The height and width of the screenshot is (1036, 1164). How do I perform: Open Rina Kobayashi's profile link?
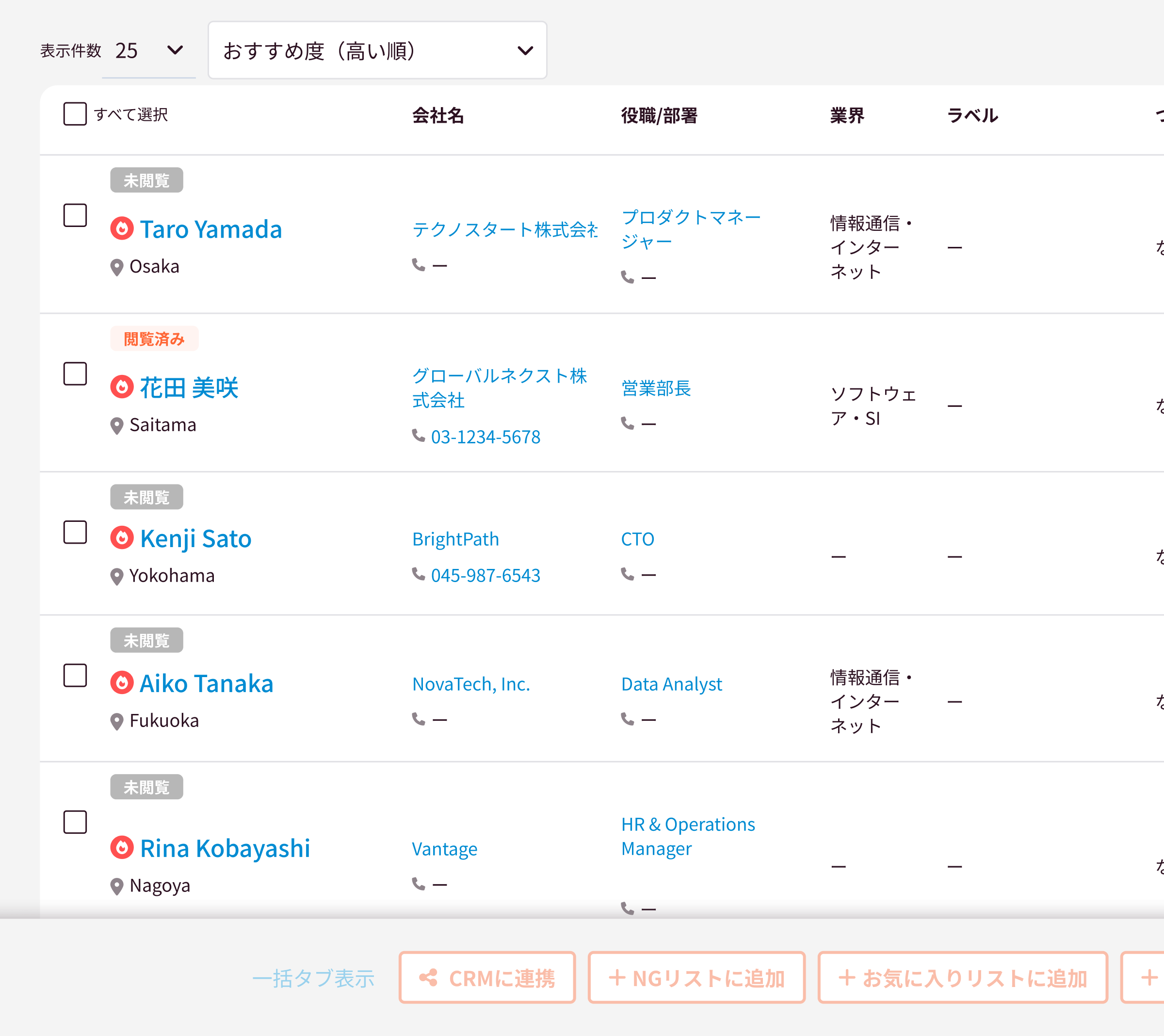pos(225,849)
